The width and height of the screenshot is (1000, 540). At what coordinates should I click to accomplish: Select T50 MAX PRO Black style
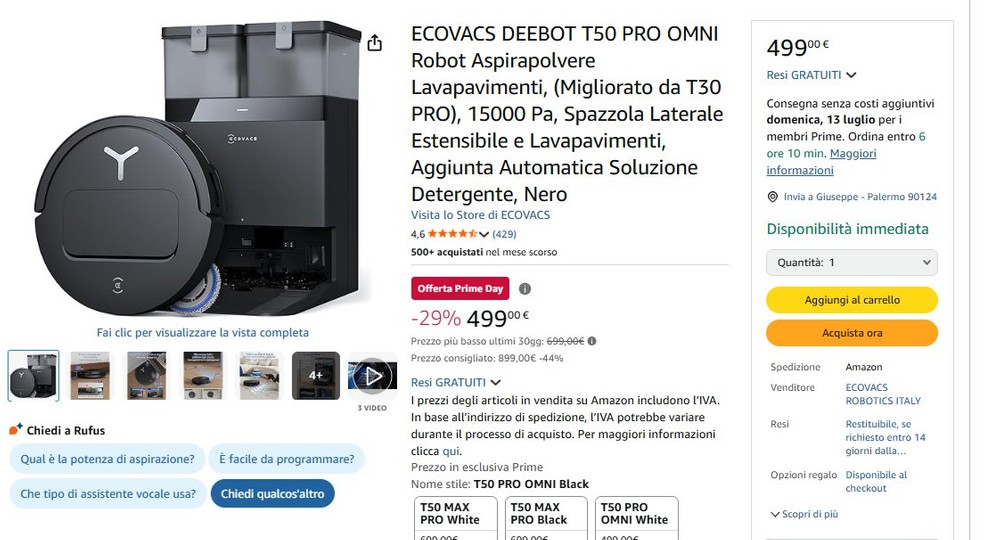pos(546,518)
